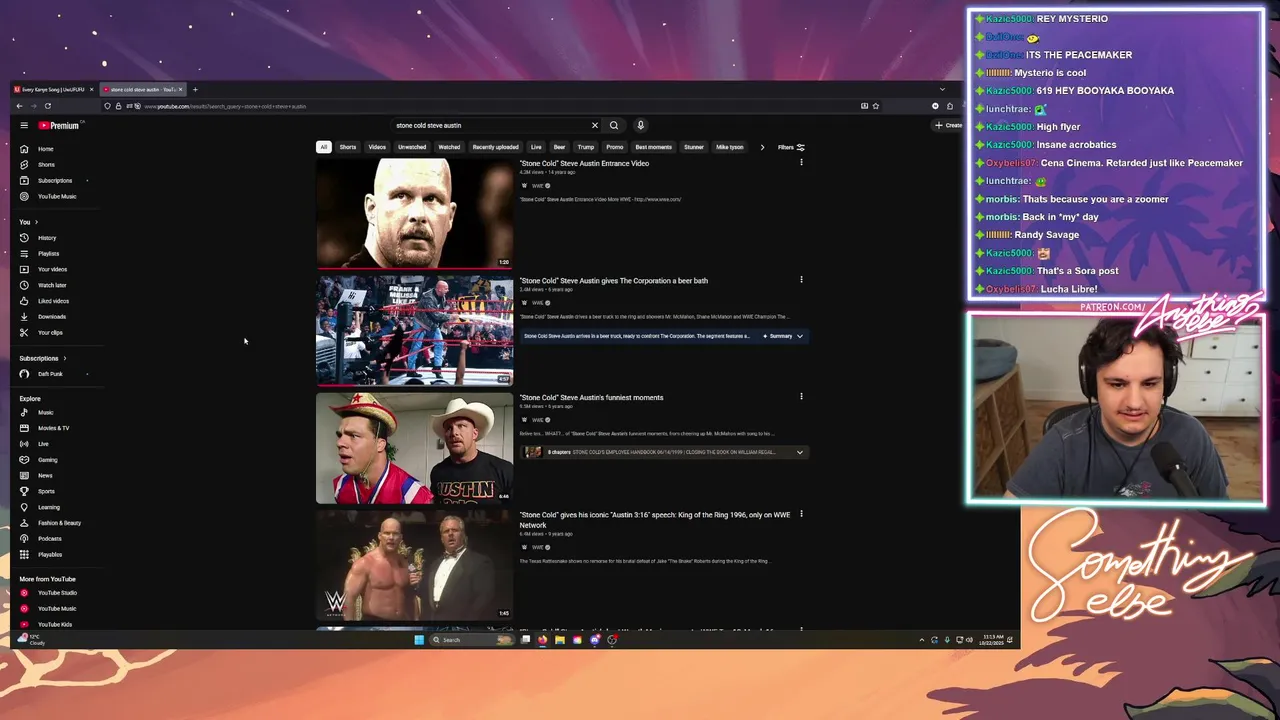Open "Steve Austin's funniest moments" title link
1280x720 pixels.
click(x=591, y=397)
